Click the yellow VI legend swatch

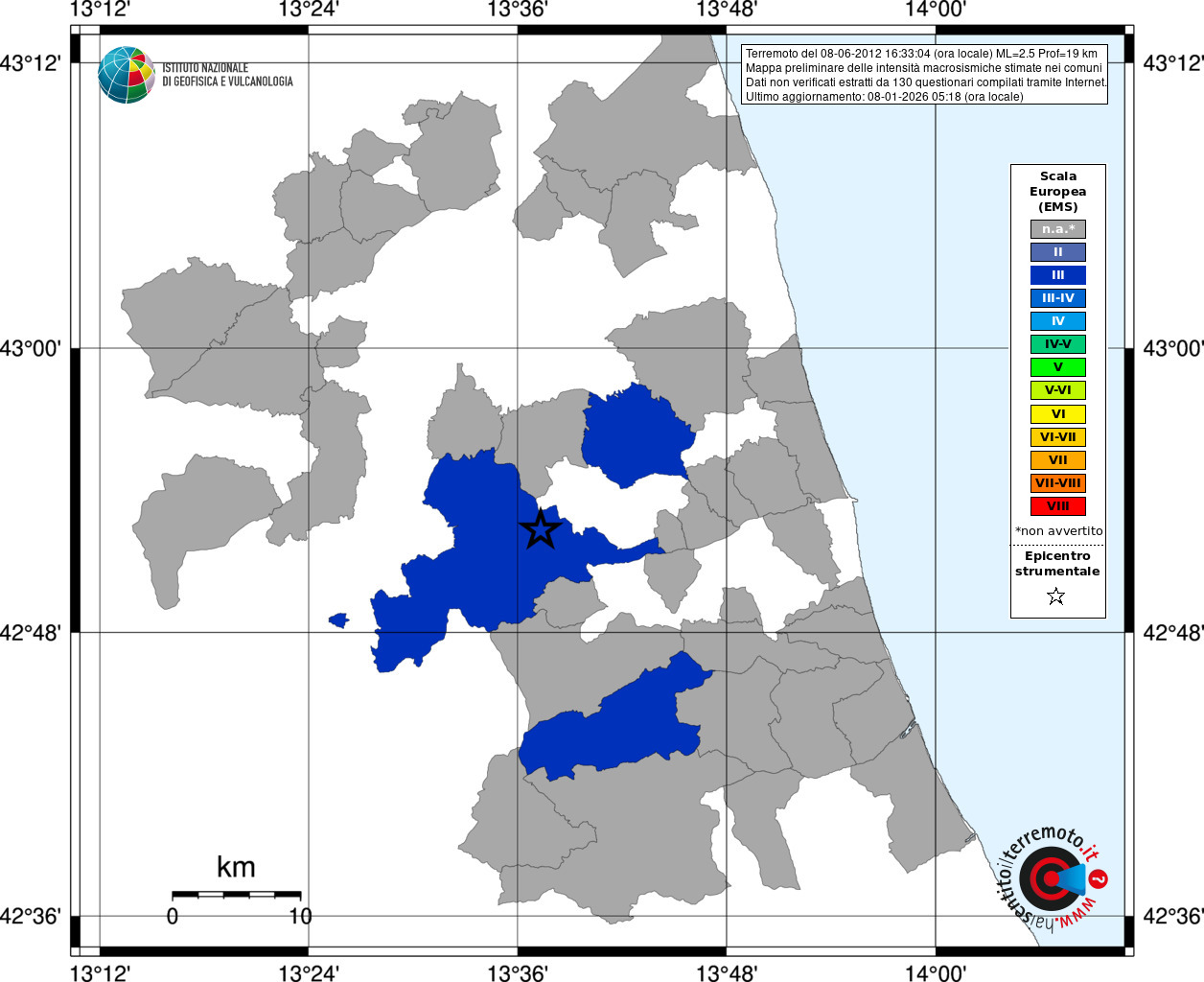pyautogui.click(x=1058, y=414)
